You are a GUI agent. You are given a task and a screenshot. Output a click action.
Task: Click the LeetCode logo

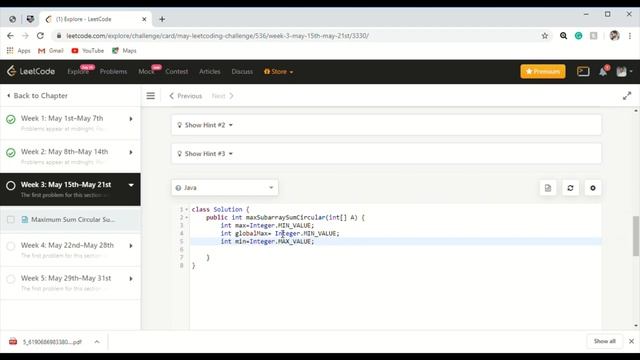31,71
